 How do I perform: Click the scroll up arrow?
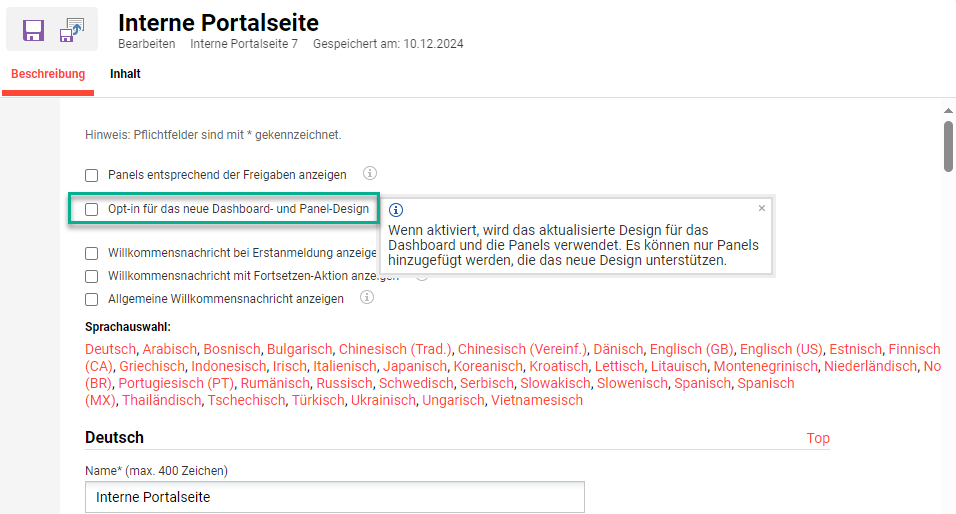(948, 111)
